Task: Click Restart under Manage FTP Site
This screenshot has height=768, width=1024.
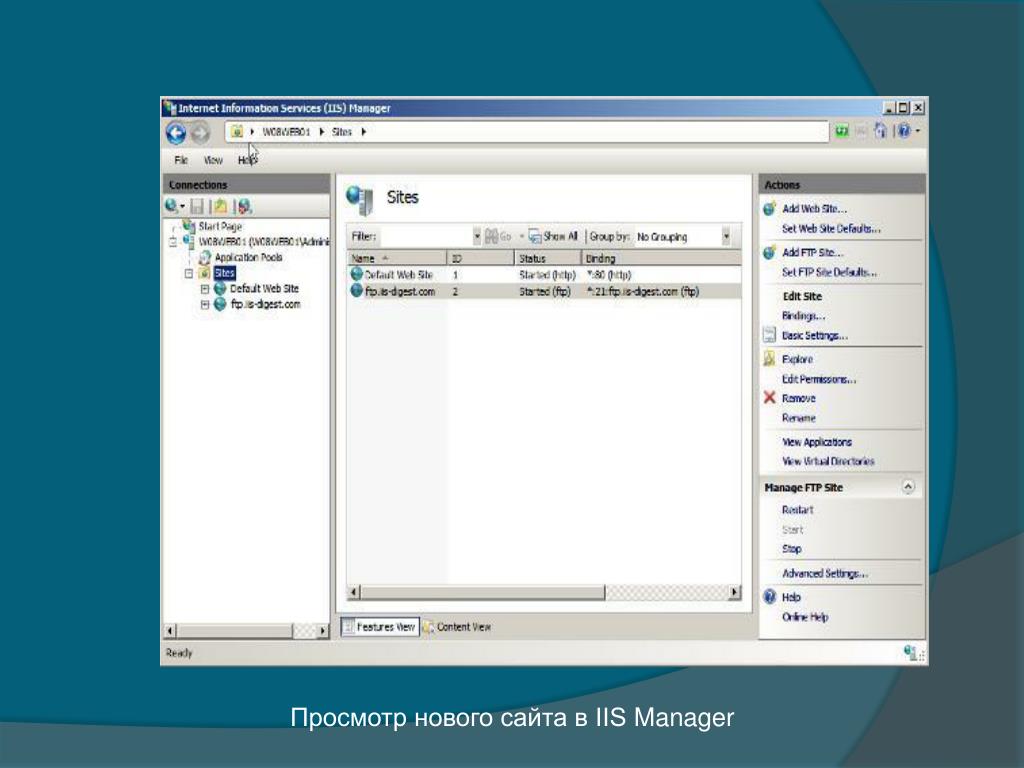Action: (797, 510)
